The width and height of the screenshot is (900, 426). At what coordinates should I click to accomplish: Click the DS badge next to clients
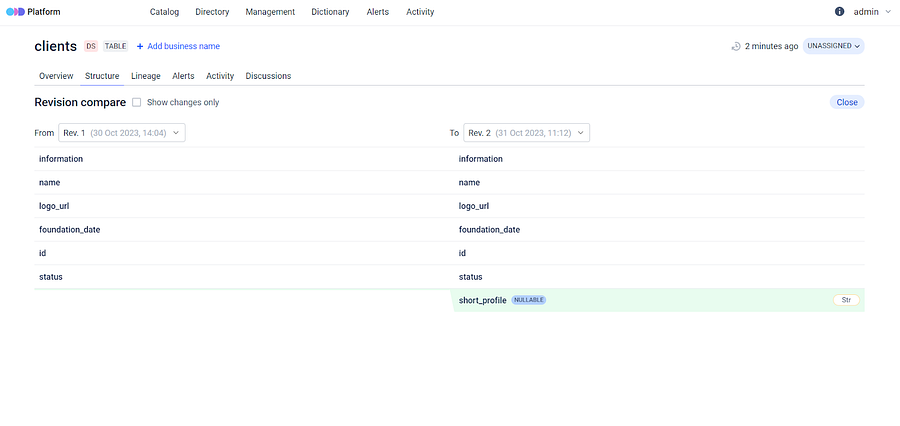[91, 47]
